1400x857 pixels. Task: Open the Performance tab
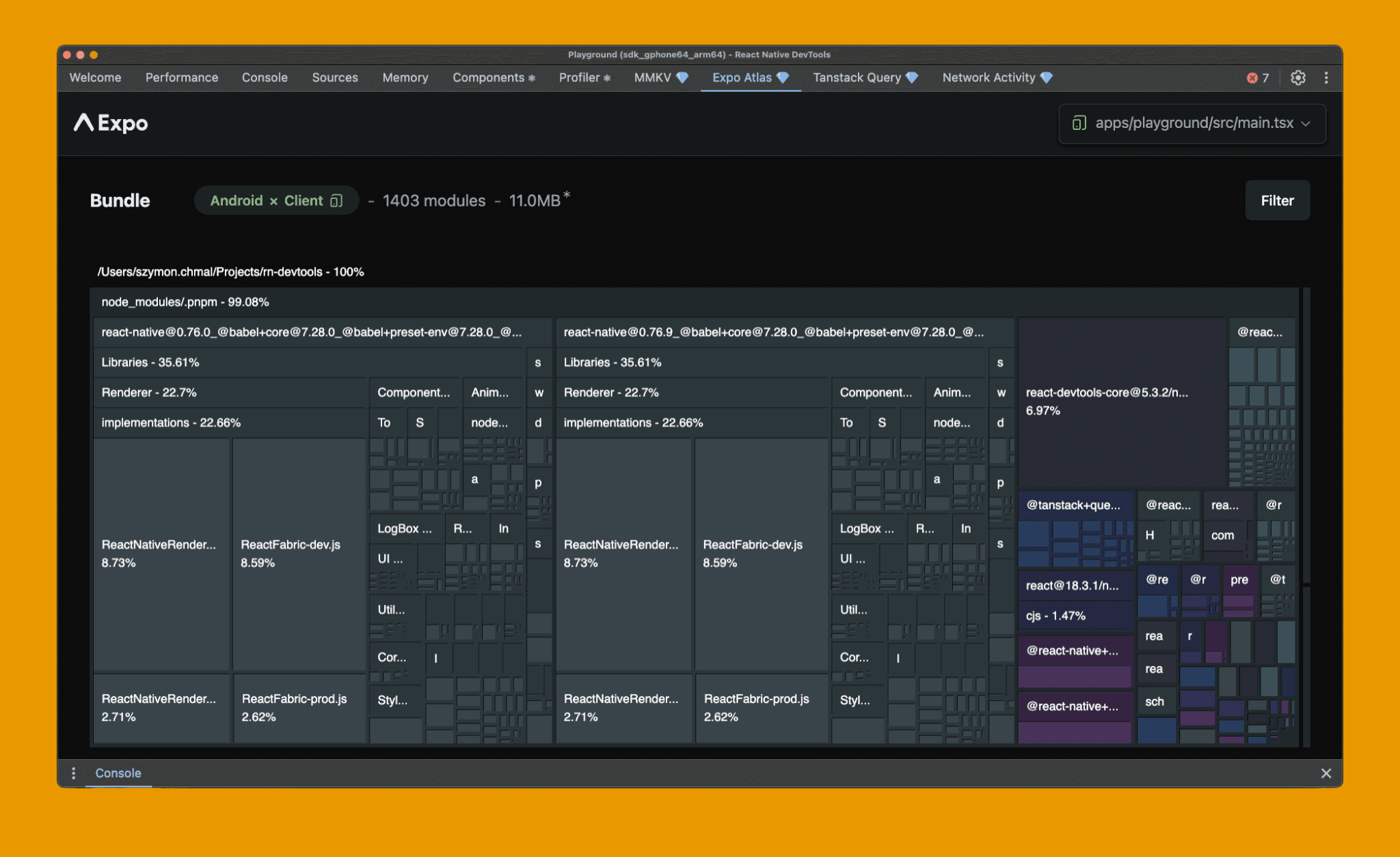[181, 77]
